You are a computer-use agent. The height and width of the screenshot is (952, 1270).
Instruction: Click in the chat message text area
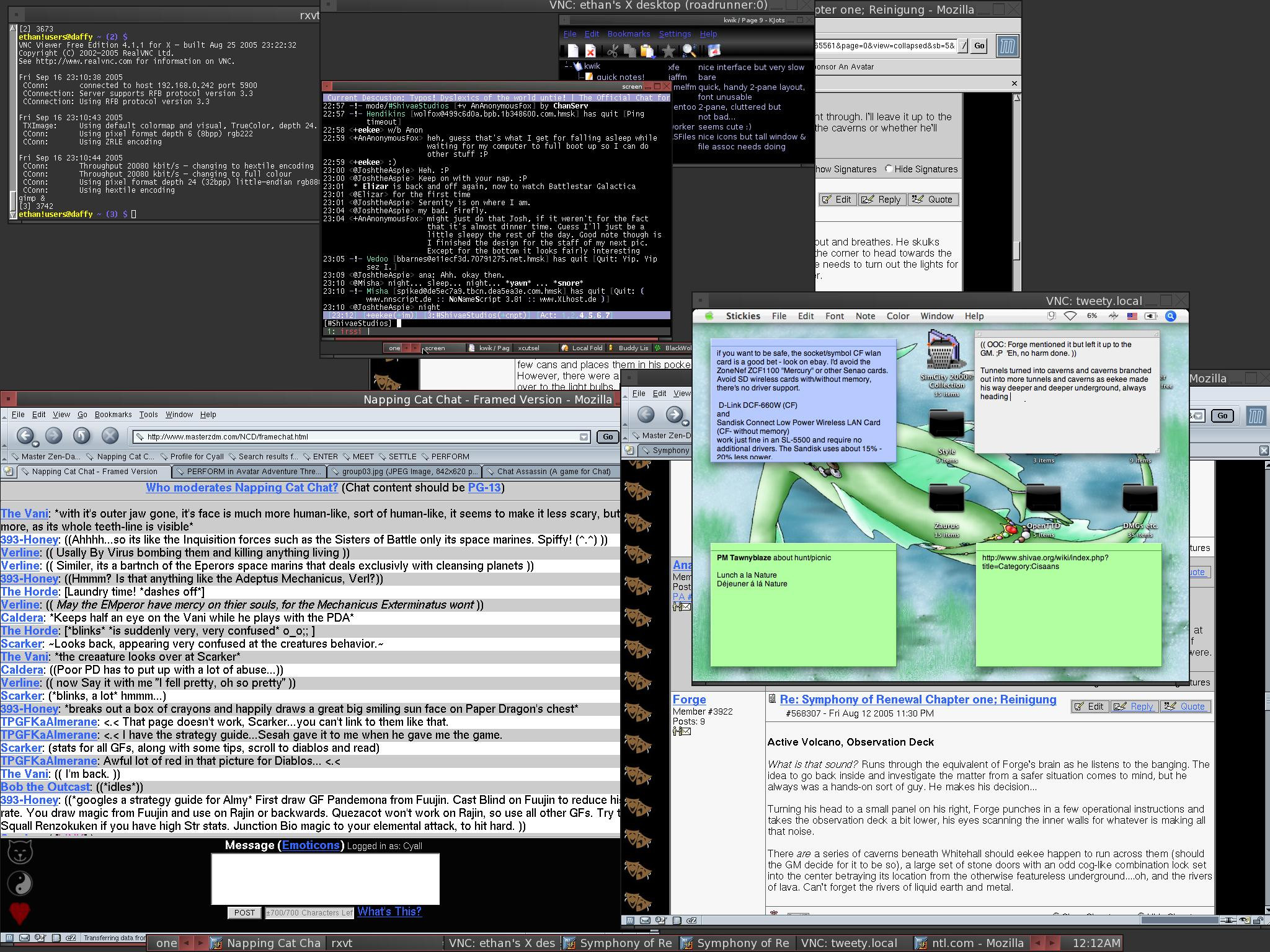(x=326, y=879)
